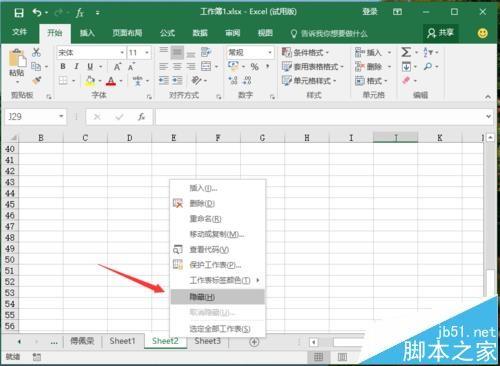Open 套用表格格式 table format dropdown

[312, 67]
